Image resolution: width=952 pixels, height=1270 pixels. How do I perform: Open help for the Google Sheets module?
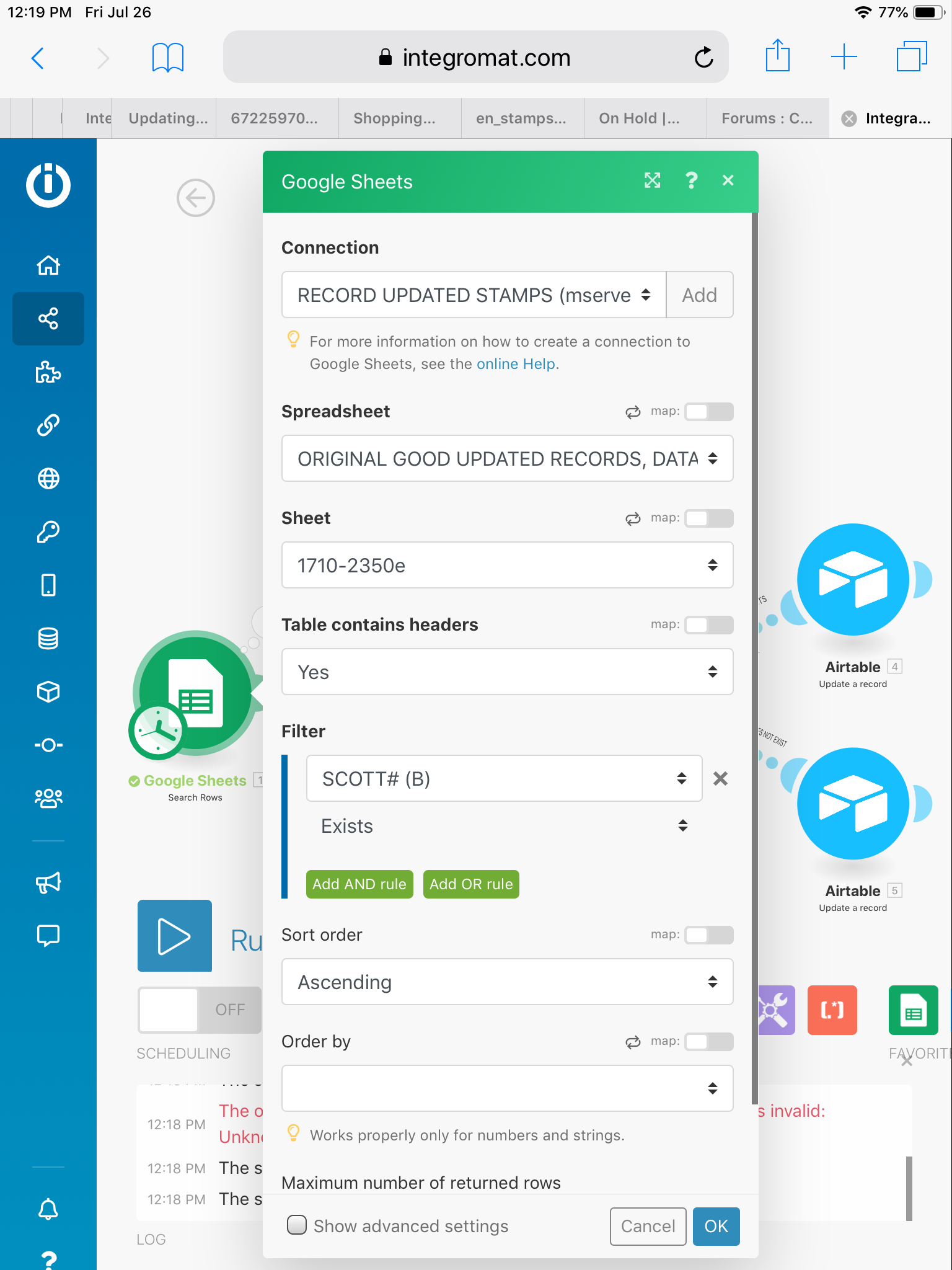pos(691,180)
